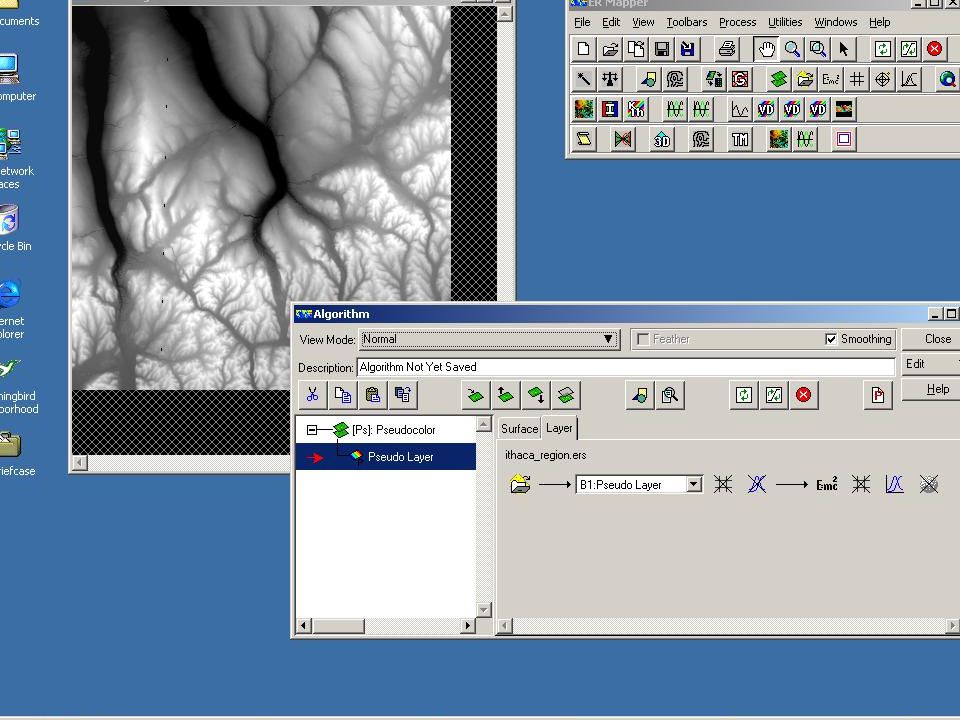Image resolution: width=960 pixels, height=720 pixels.
Task: Click the Open folder icon in top toolbar row
Action: click(610, 49)
